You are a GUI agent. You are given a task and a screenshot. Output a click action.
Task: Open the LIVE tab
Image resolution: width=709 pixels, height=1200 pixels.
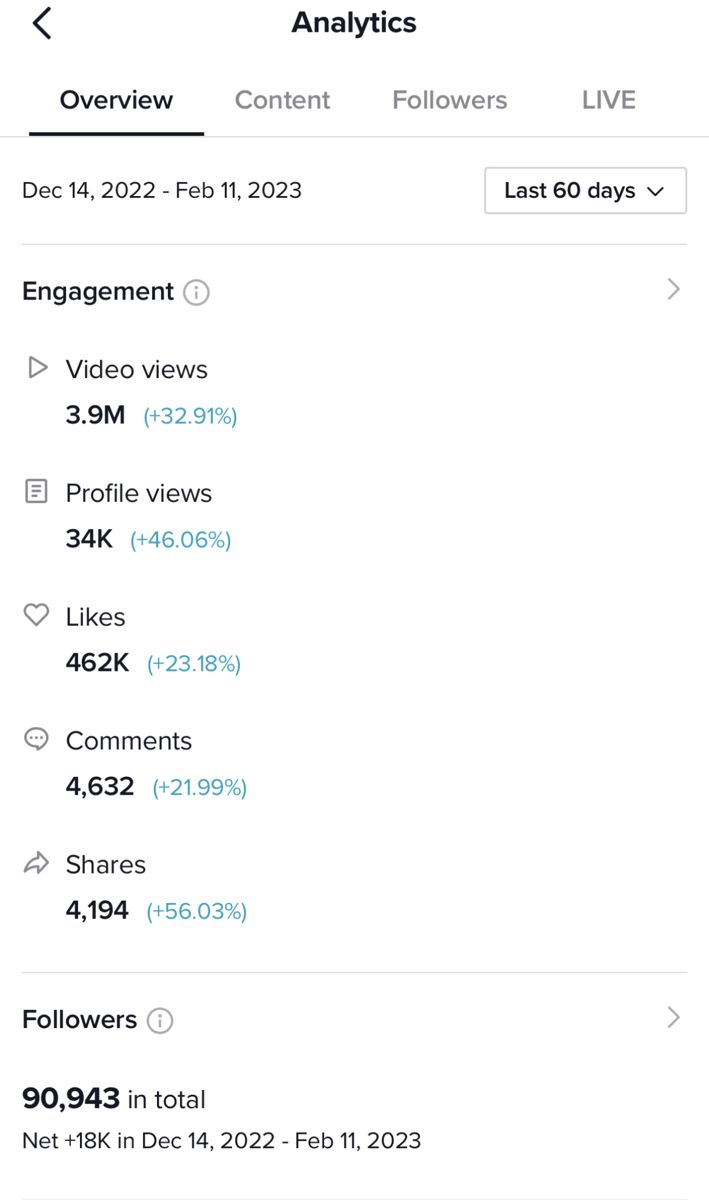tap(608, 100)
